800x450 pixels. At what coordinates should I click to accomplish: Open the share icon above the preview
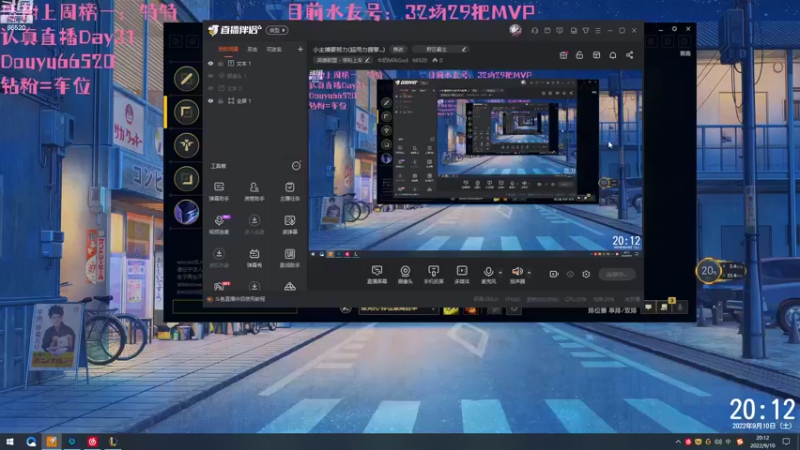tap(630, 55)
